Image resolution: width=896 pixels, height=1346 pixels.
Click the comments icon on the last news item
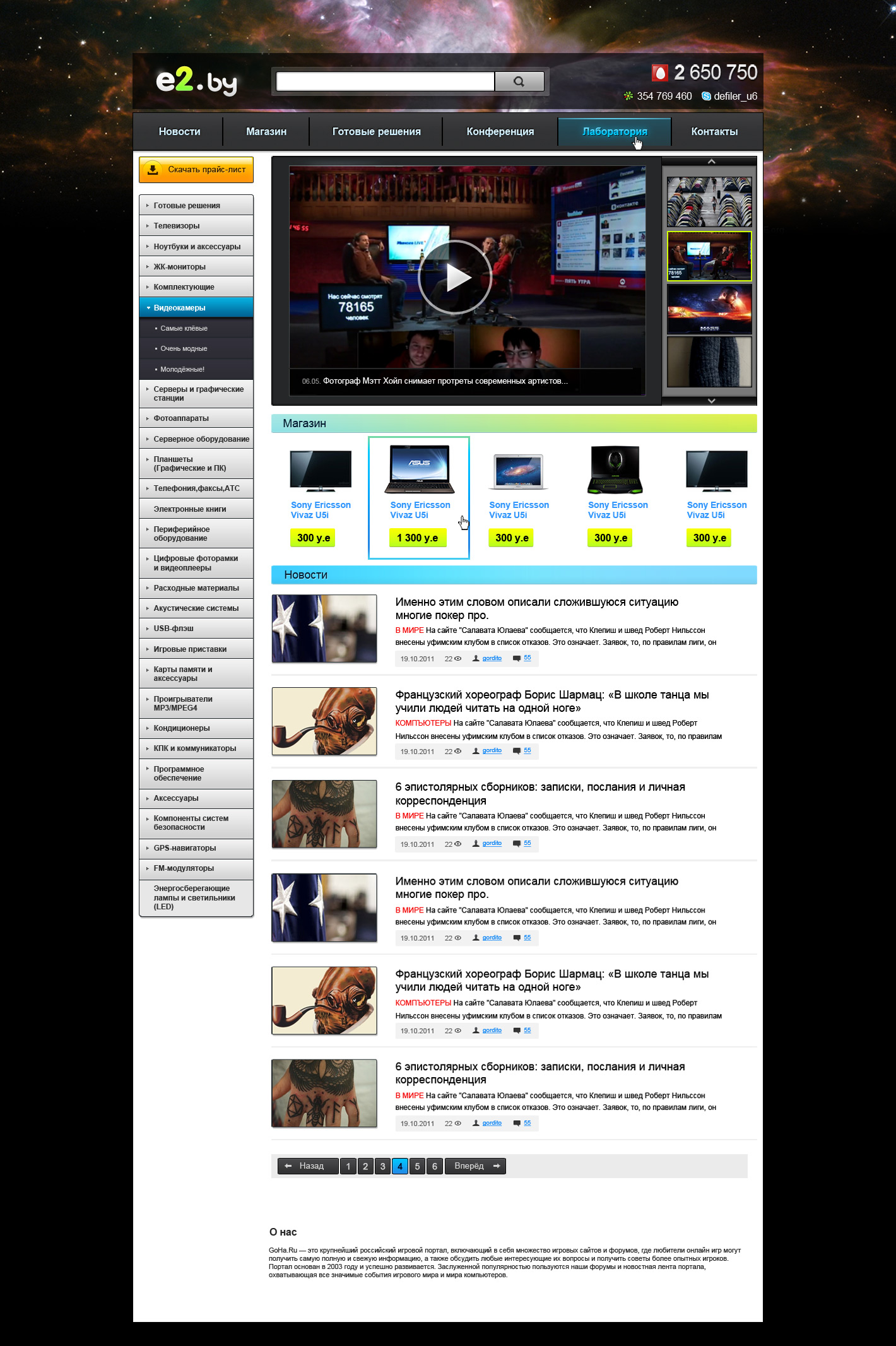(517, 1123)
